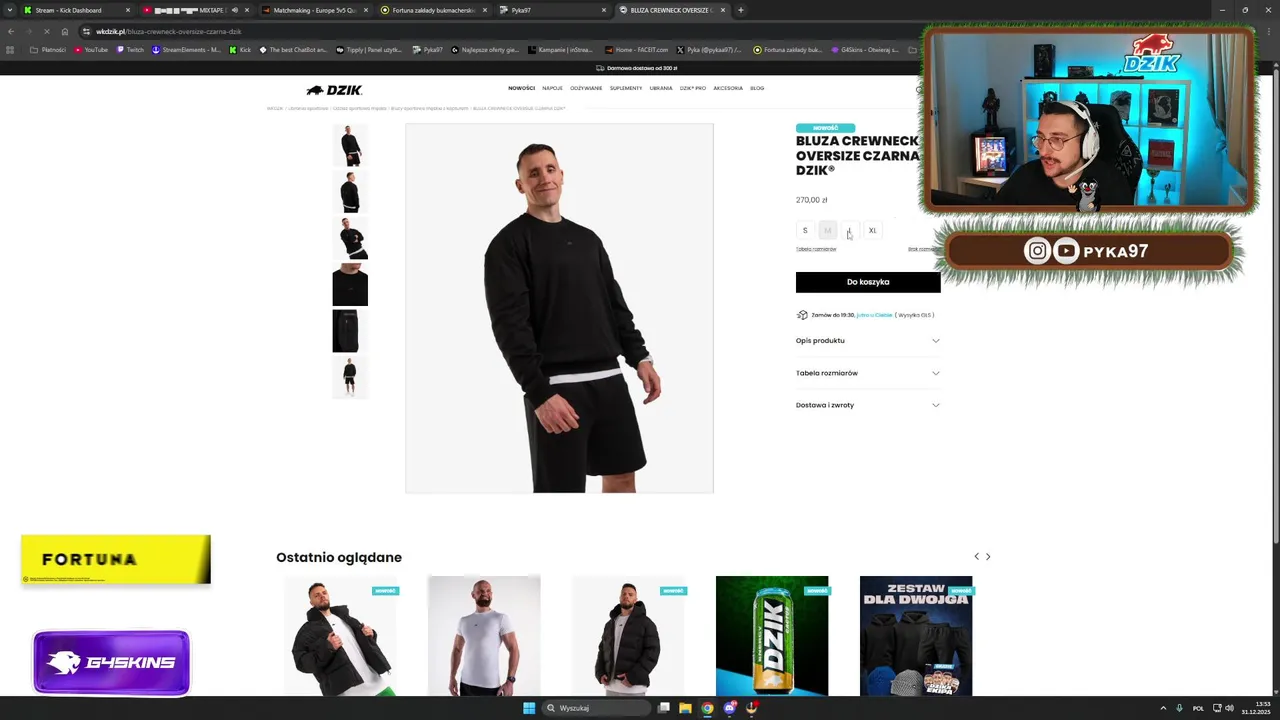Select size XL
The width and height of the screenshot is (1280, 720).
coord(872,231)
